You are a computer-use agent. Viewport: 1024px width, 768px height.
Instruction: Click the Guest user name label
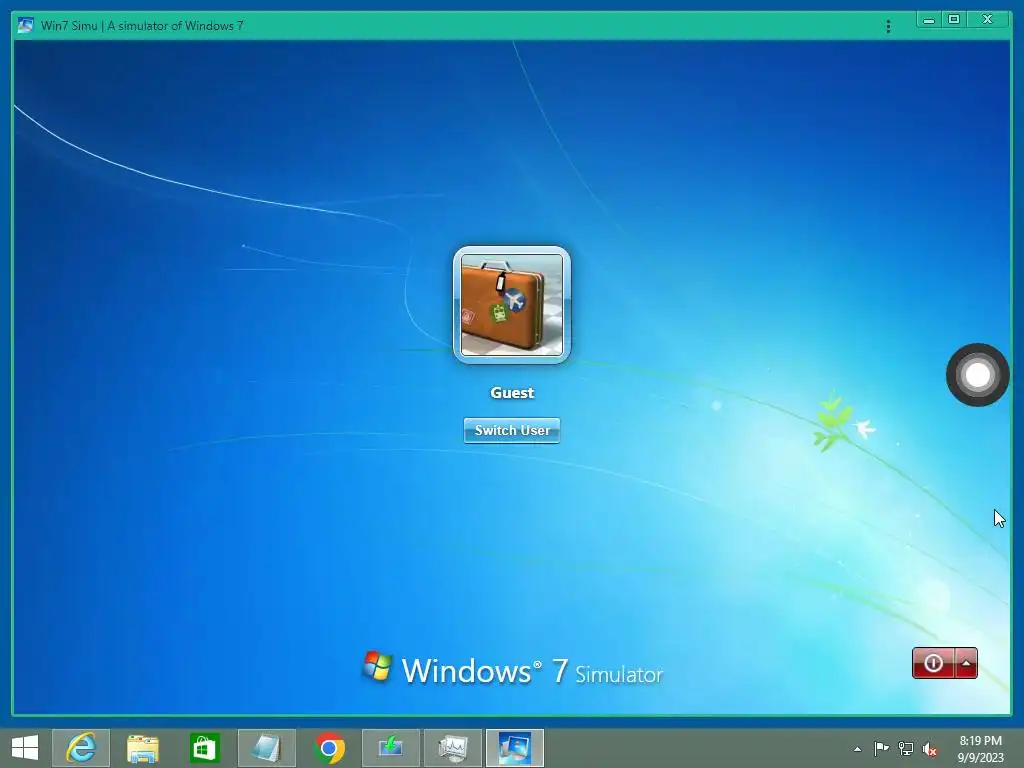[512, 392]
